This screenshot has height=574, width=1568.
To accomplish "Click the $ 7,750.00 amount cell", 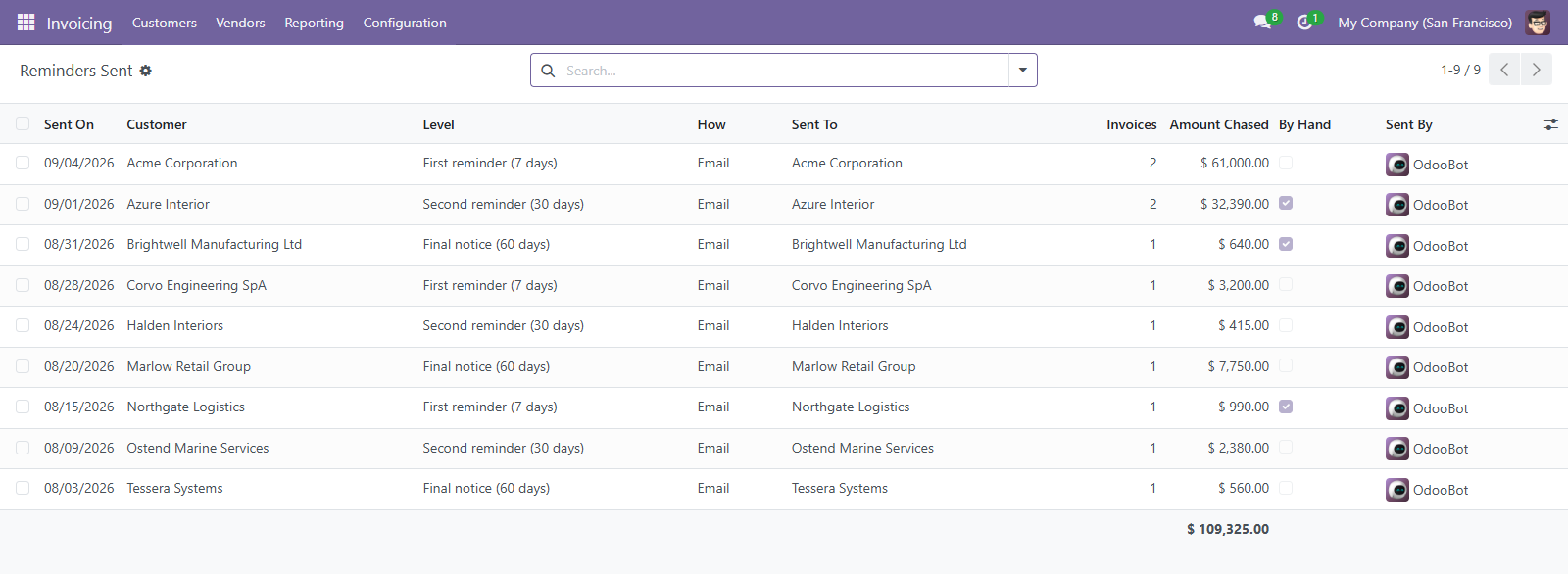I will [1238, 366].
